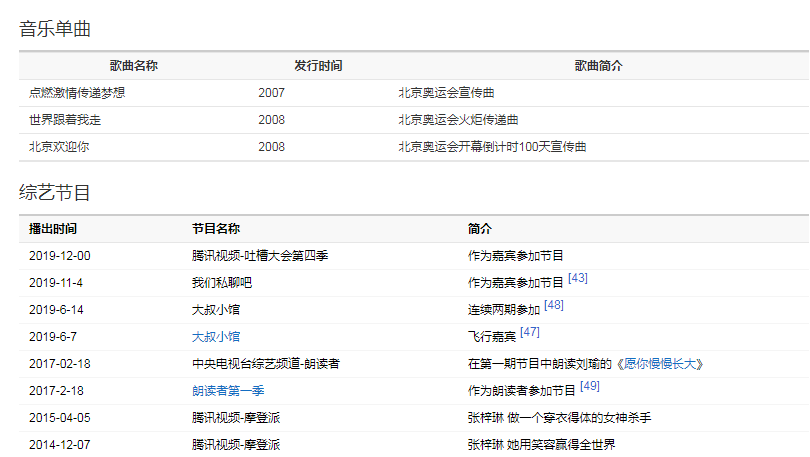Click the 歌曲简介 column header

point(598,66)
